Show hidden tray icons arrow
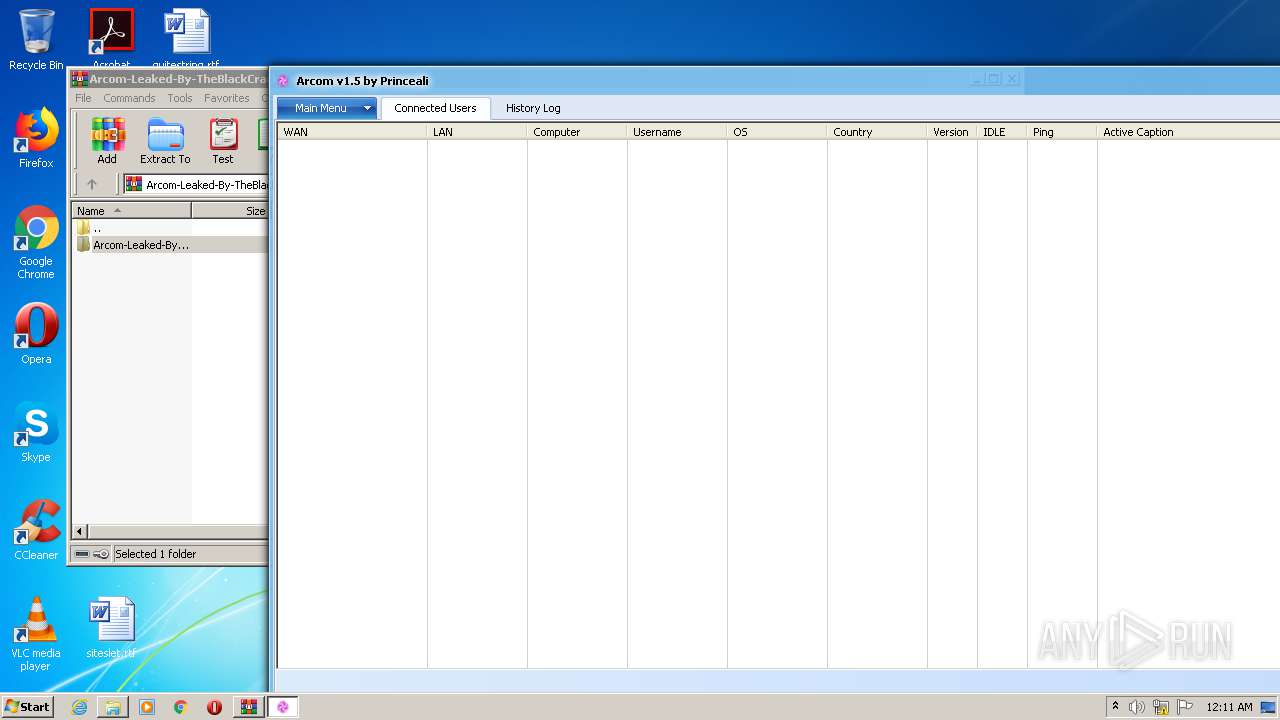This screenshot has height=720, width=1280. (1115, 707)
